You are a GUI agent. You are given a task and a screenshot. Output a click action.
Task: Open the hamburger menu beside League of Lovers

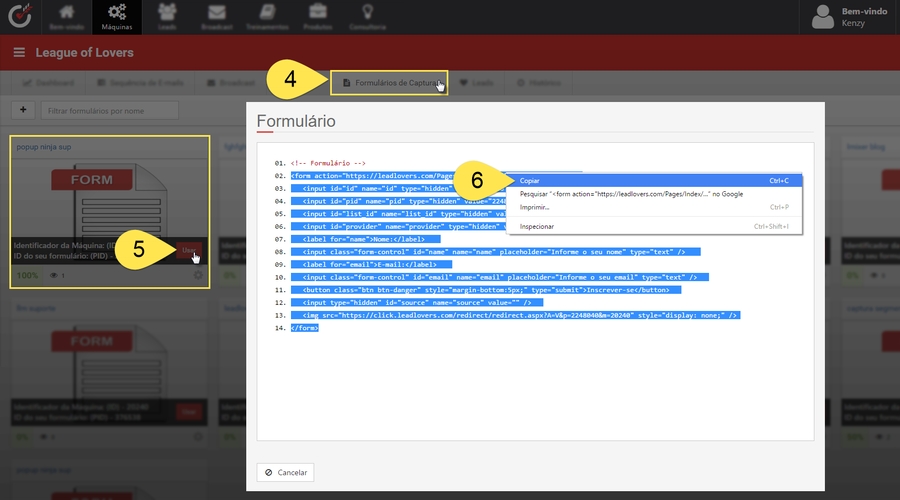(19, 52)
